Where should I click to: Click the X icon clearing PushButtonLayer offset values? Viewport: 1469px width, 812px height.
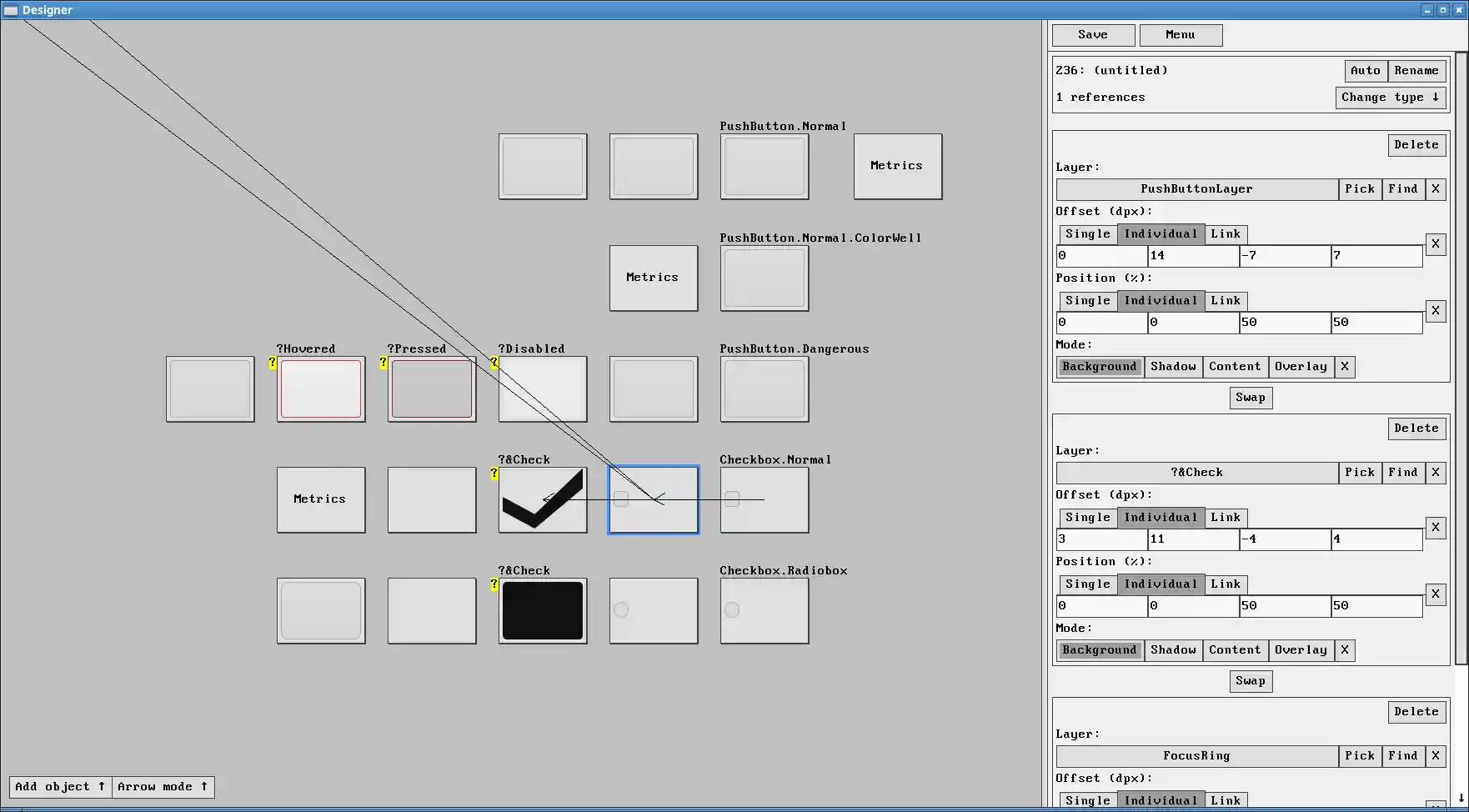coord(1436,243)
